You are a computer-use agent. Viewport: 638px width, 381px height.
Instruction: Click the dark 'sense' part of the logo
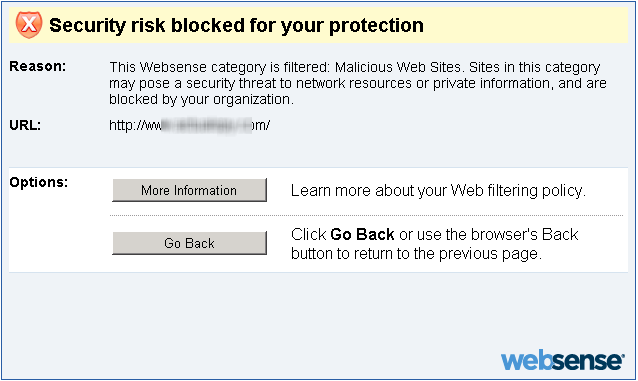(588, 361)
